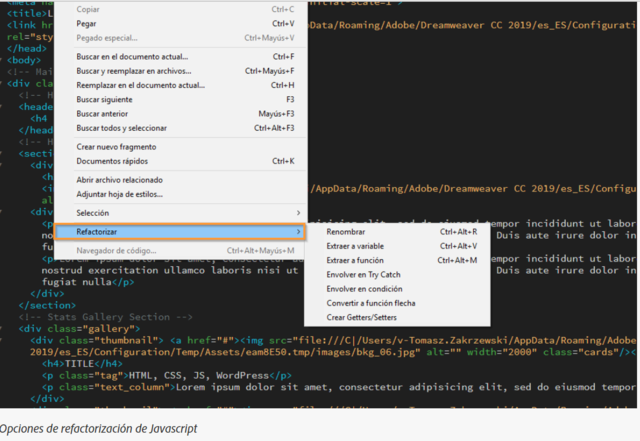Click Crear Getters/Setters
640x441 pixels.
[x=397, y=318]
